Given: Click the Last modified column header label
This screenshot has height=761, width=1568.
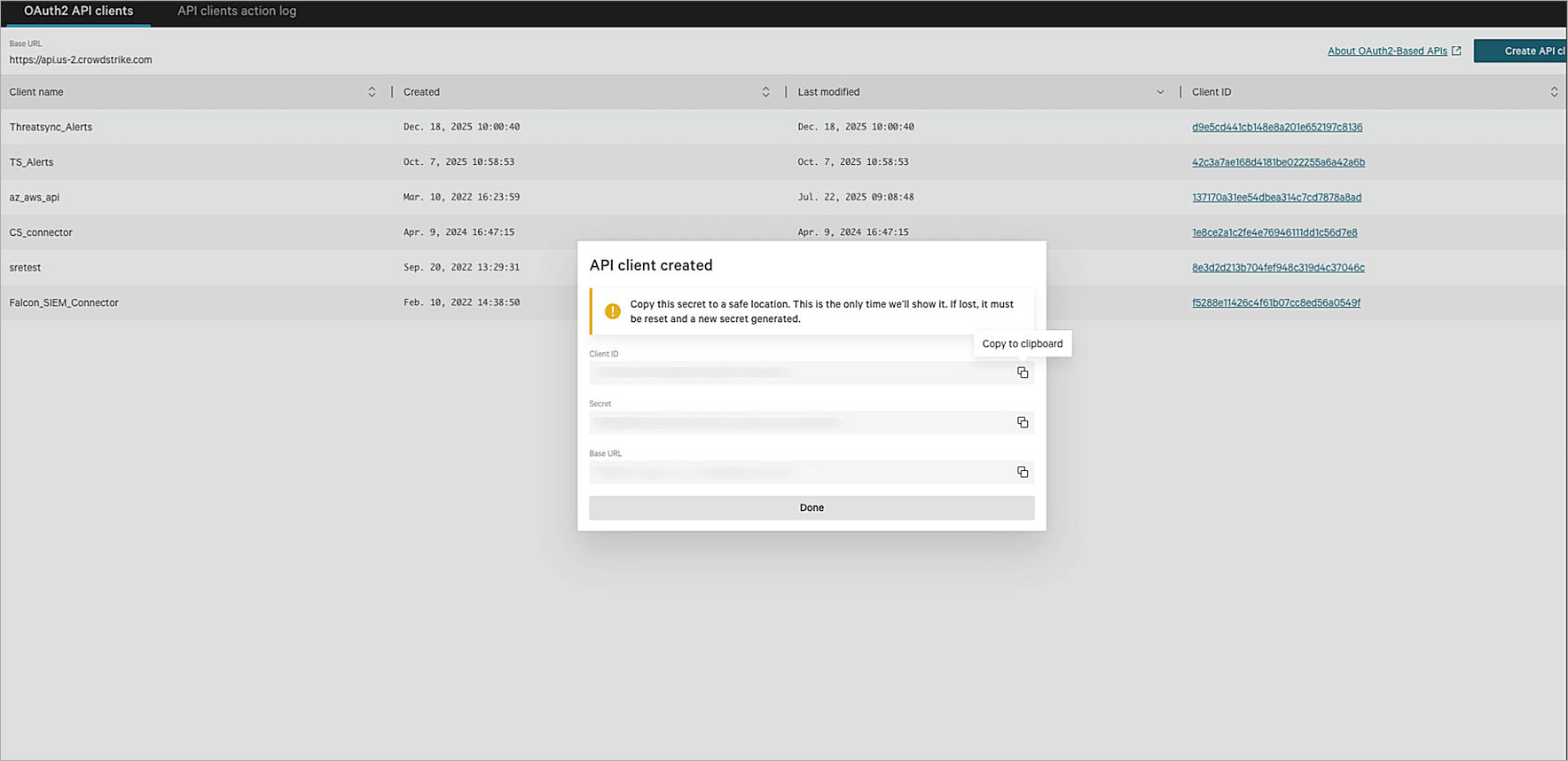Looking at the screenshot, I should tap(828, 92).
